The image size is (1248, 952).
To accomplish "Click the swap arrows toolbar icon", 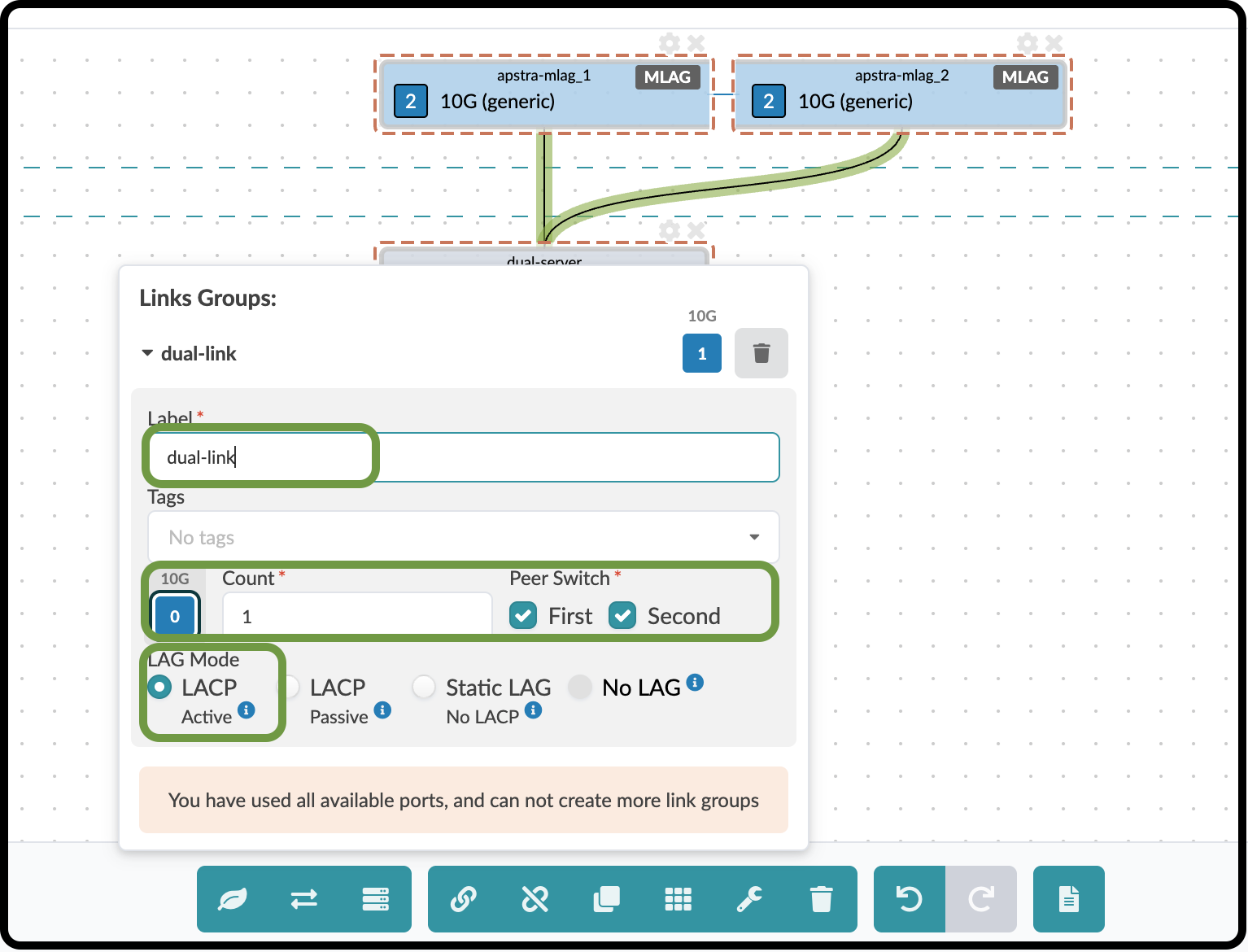I will click(304, 899).
